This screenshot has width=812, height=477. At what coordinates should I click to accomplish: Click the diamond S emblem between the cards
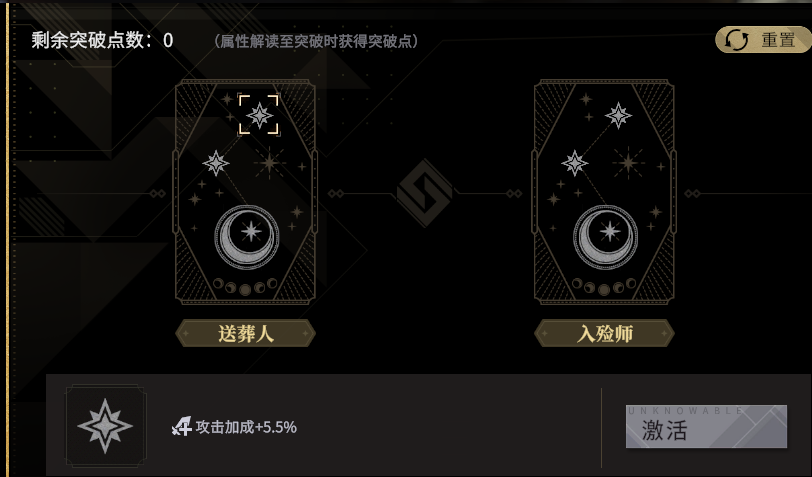(425, 193)
